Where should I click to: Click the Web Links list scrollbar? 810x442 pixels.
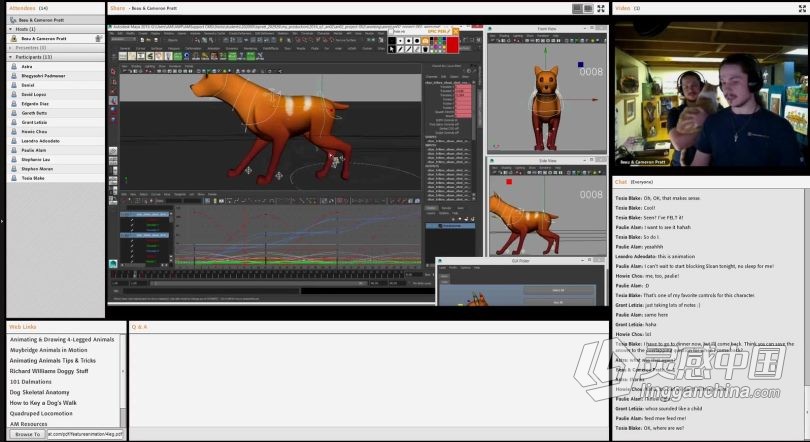[x=123, y=382]
